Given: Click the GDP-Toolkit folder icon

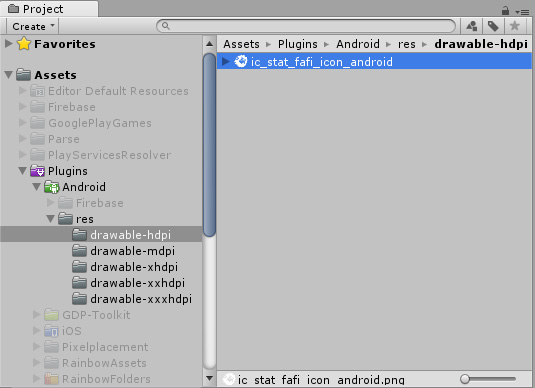Looking at the screenshot, I should pos(52,315).
